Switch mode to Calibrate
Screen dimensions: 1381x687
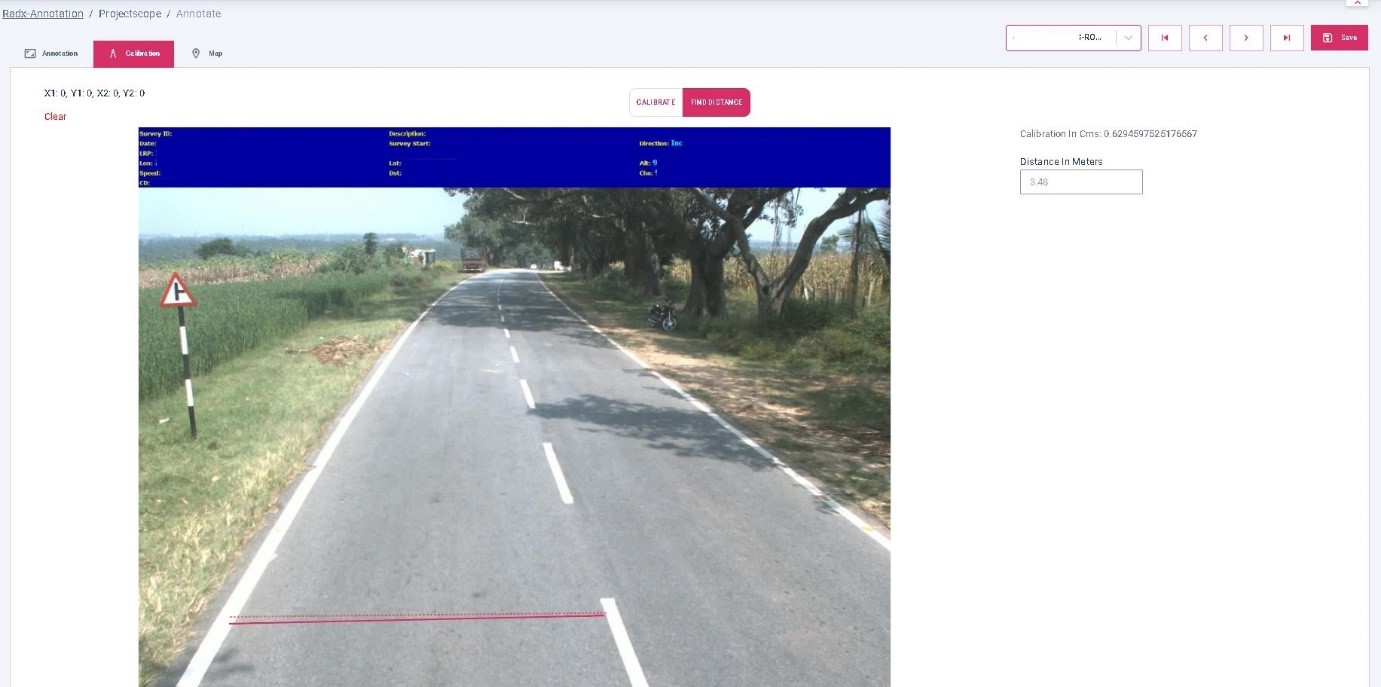coord(656,102)
